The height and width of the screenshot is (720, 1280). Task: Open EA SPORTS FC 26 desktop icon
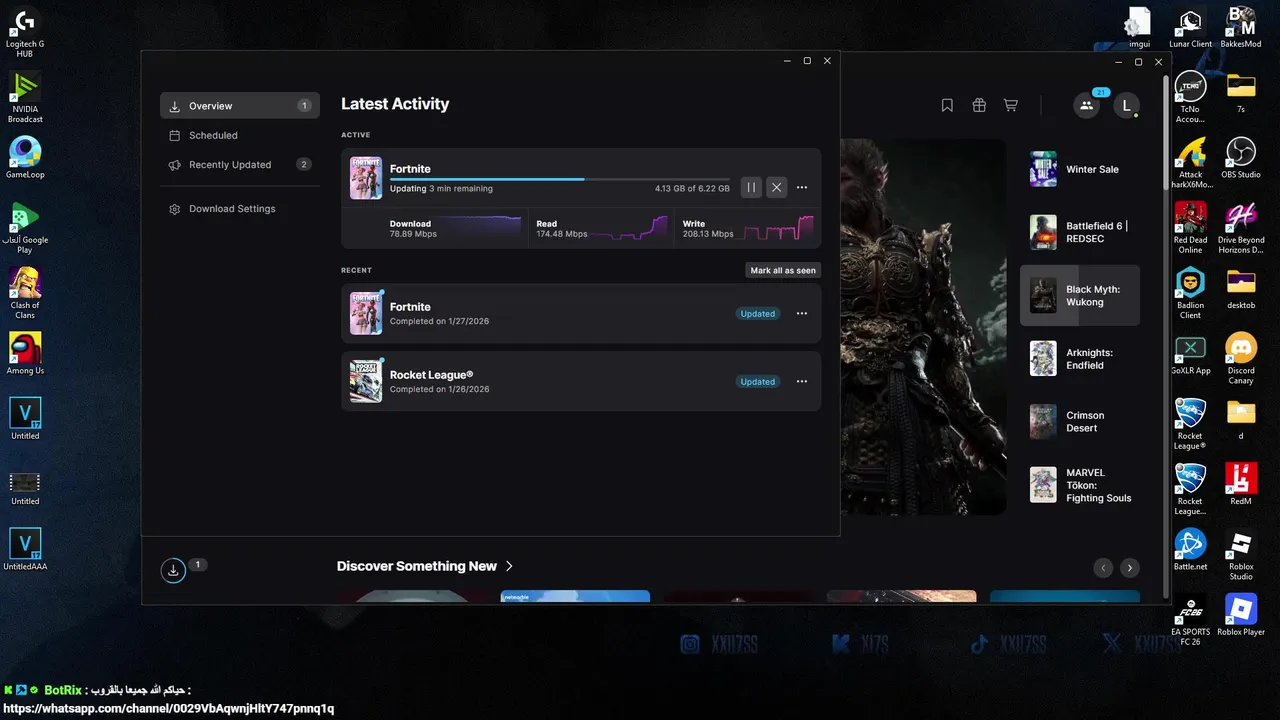pos(1190,621)
